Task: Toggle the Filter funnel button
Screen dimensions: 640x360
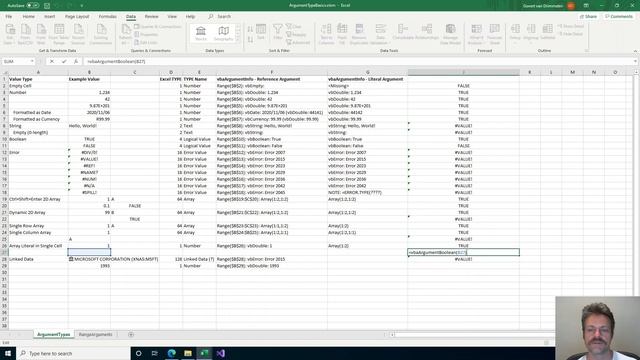Action: [x=278, y=33]
